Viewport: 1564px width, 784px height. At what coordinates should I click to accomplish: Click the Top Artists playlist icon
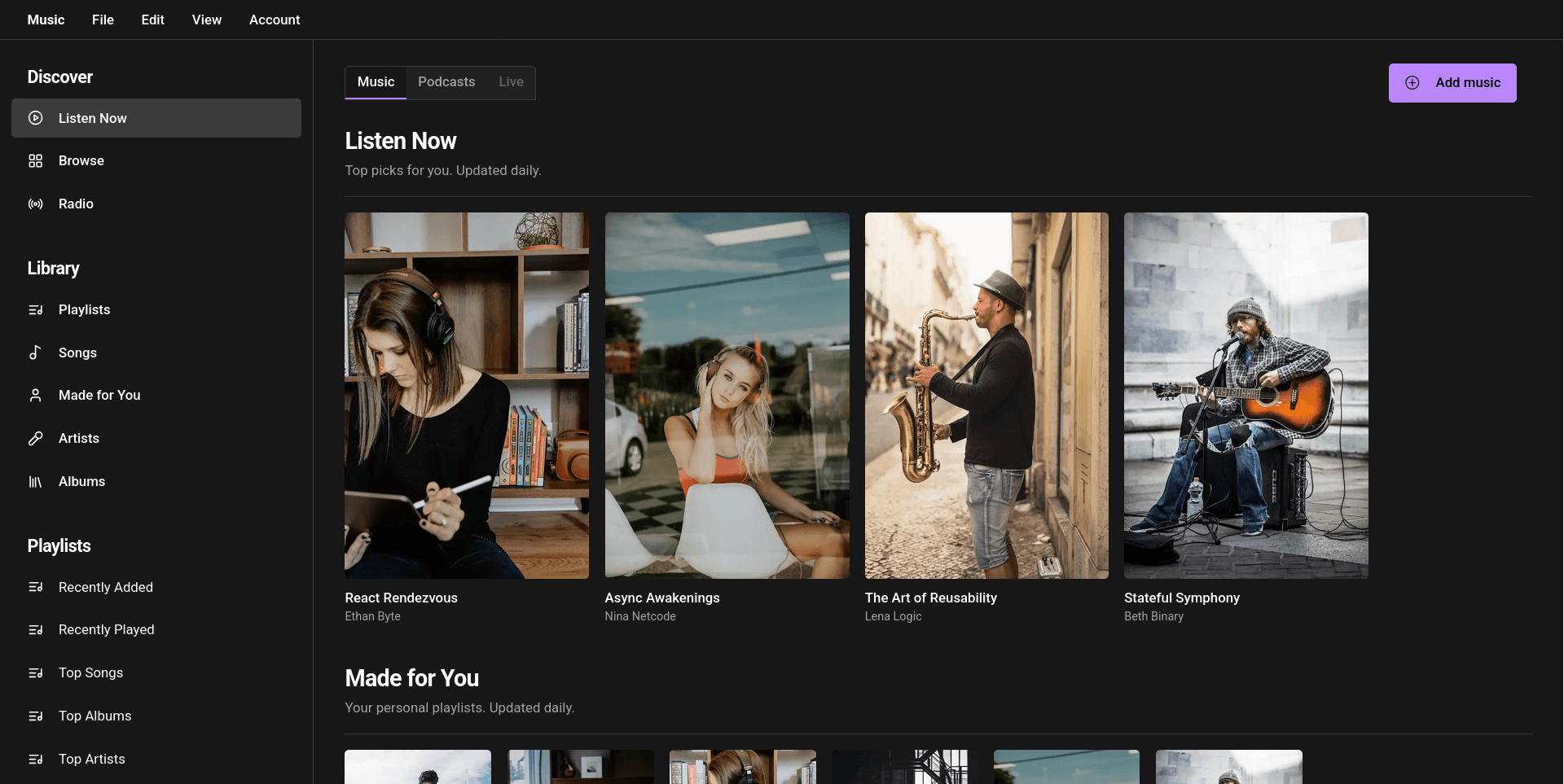(x=35, y=759)
